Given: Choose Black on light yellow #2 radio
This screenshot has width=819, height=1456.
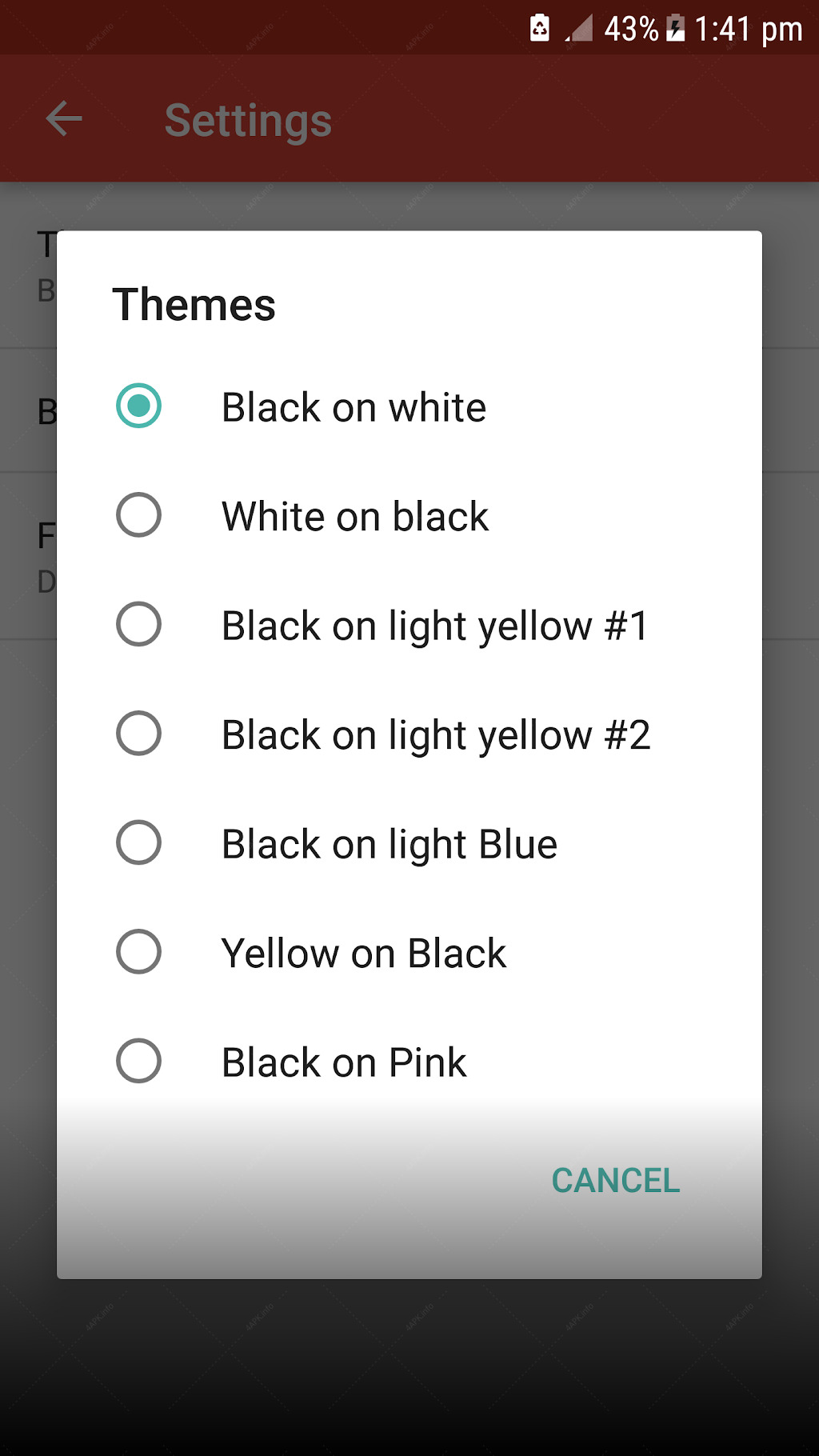Looking at the screenshot, I should pos(138,733).
